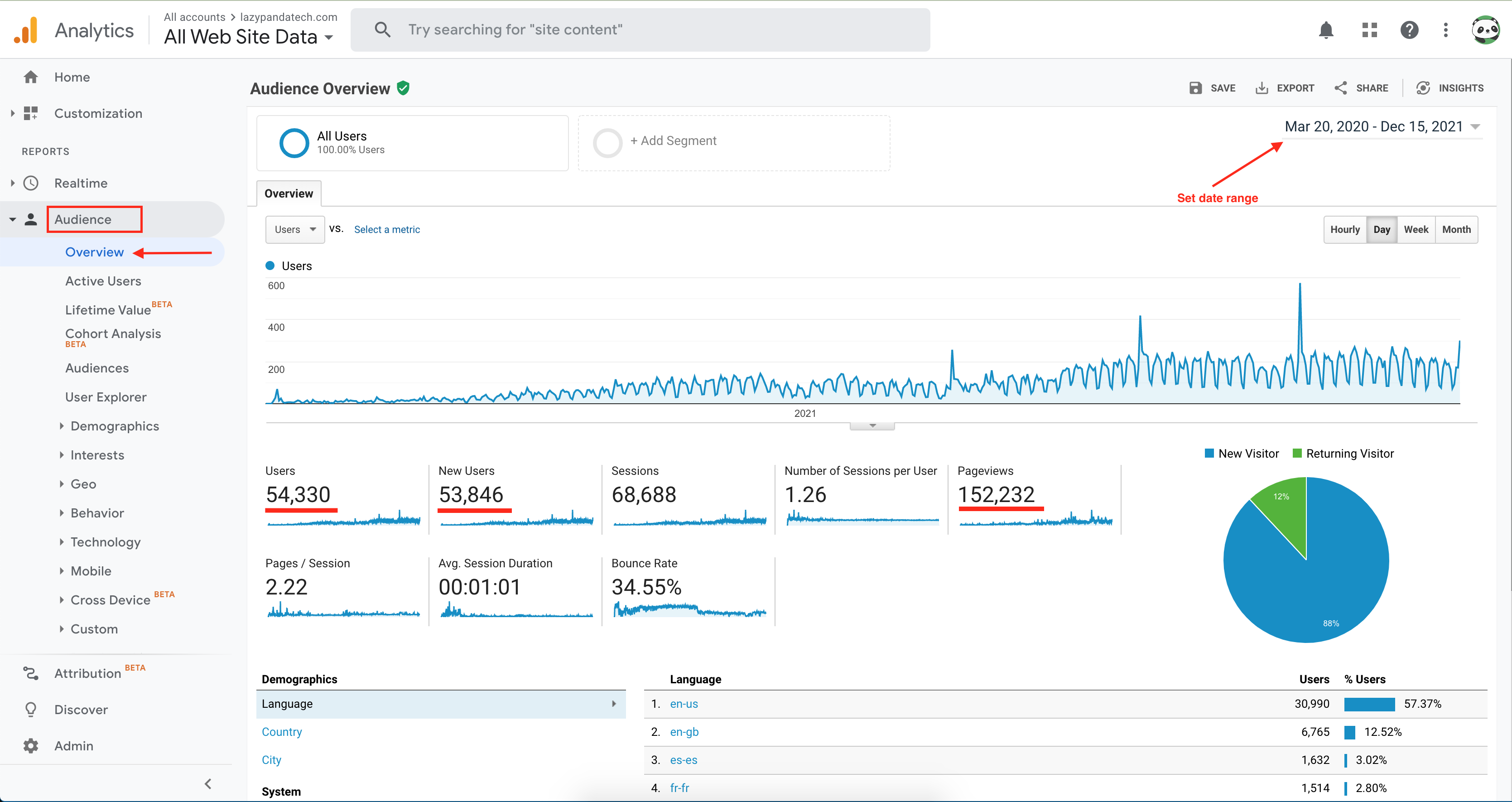Toggle the chart annotations drawer arrow
The height and width of the screenshot is (802, 1512).
pyautogui.click(x=872, y=425)
